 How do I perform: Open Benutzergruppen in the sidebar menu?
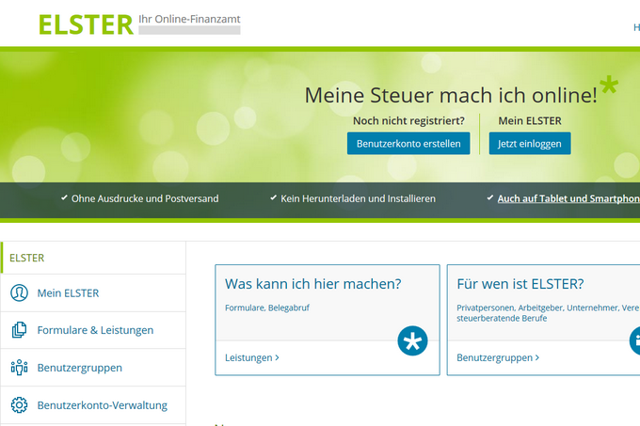pos(93,368)
